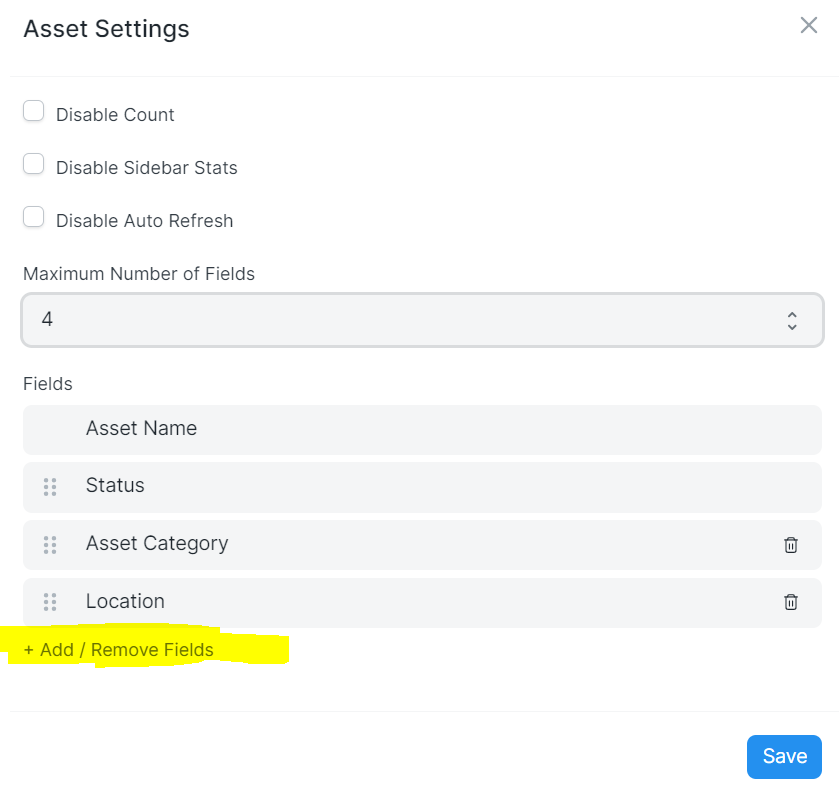Grab the drag handle of Status row
The image size is (839, 785).
[x=50, y=487]
